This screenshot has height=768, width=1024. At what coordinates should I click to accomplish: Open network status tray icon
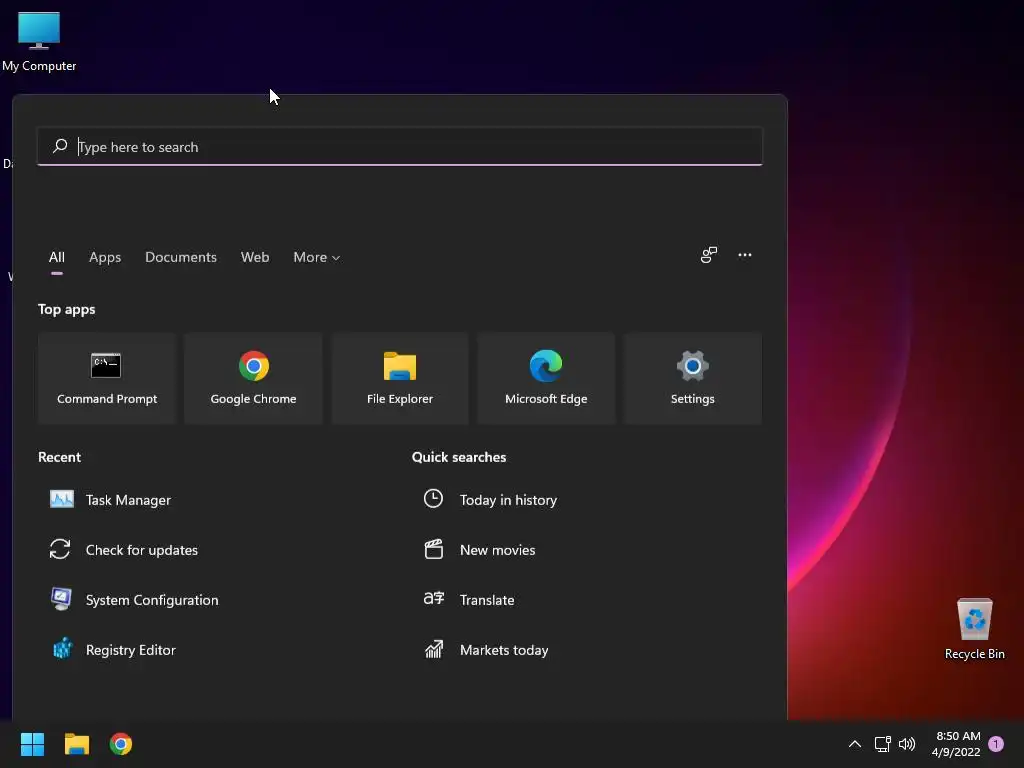pos(882,744)
